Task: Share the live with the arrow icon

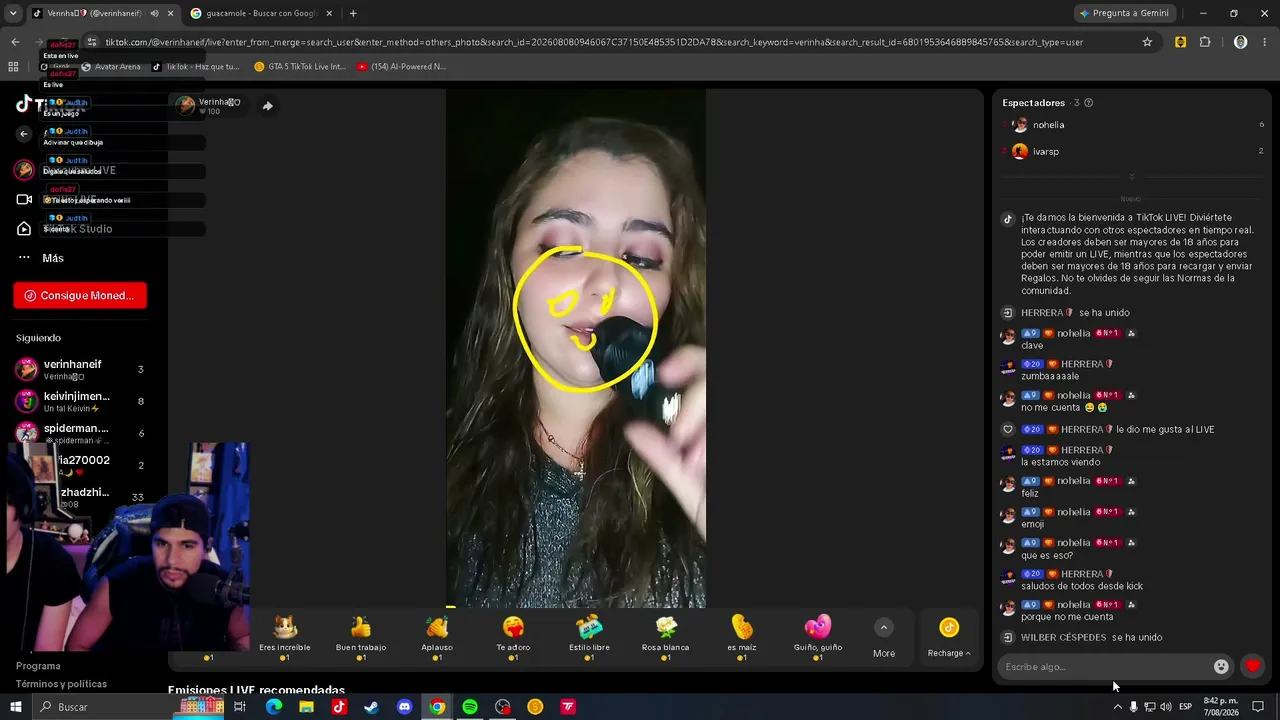Action: tap(267, 106)
